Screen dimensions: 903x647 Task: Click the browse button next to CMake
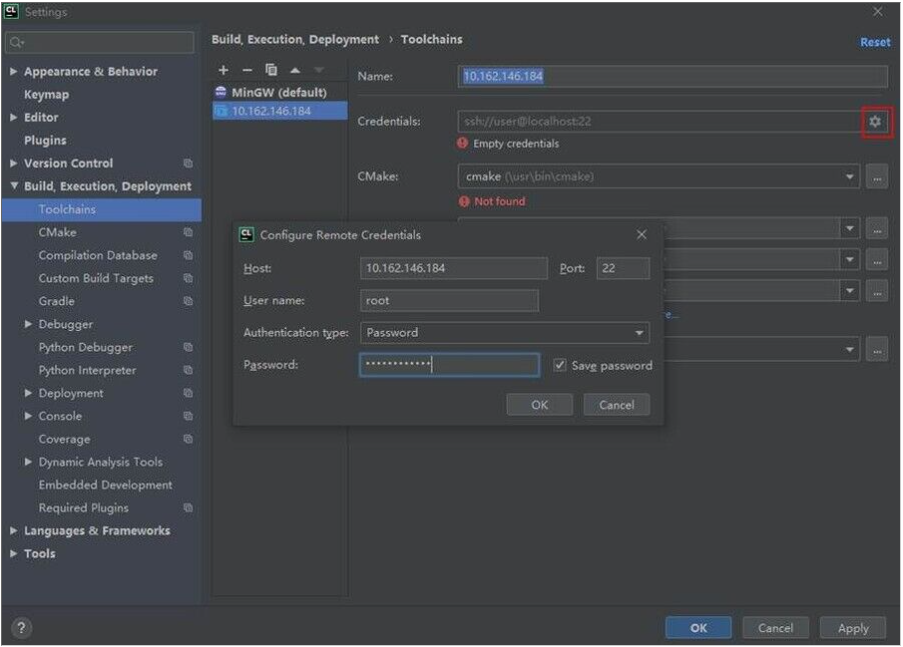click(x=877, y=177)
